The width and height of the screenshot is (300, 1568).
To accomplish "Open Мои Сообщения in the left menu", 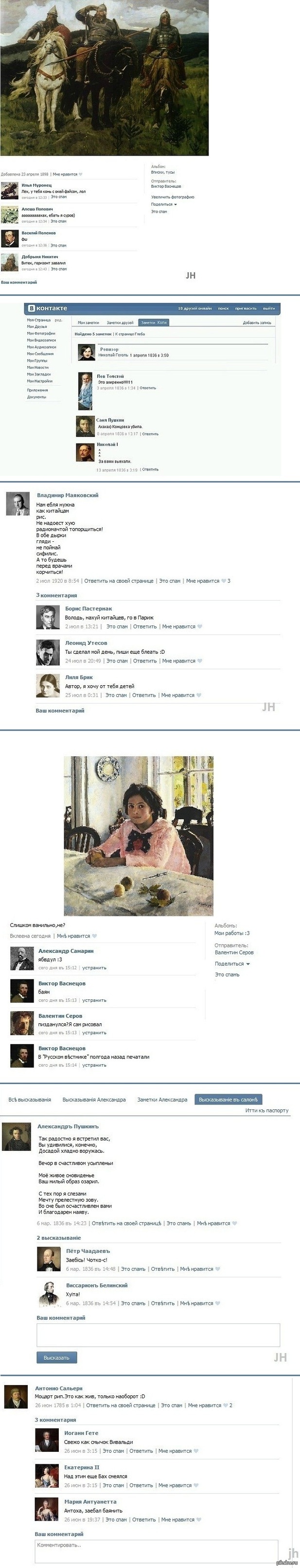I will coord(40,354).
